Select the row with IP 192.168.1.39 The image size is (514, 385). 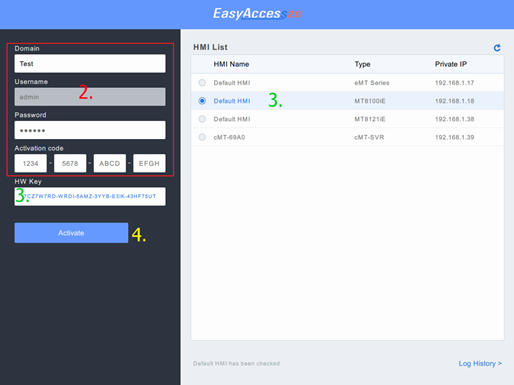347,137
